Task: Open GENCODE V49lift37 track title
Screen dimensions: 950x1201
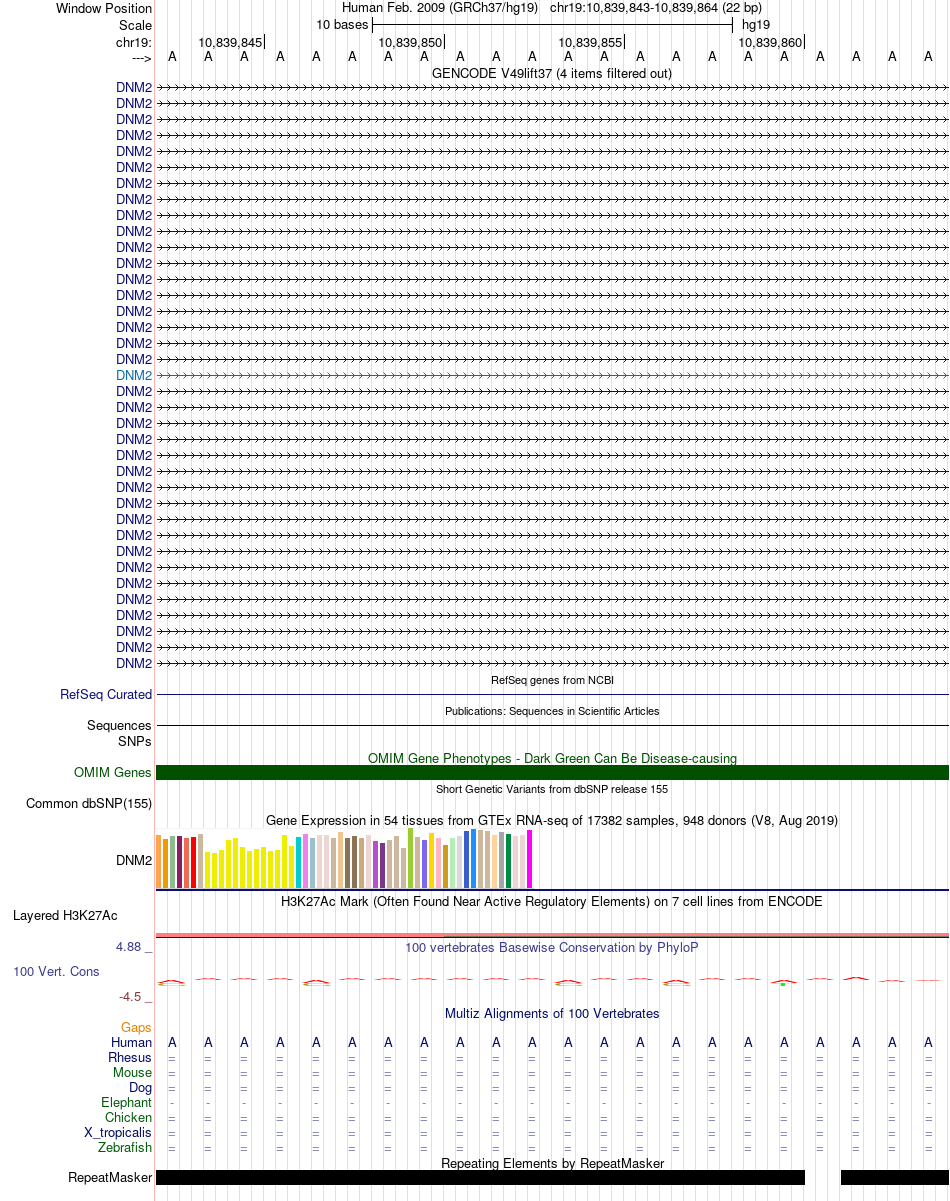Action: (552, 73)
